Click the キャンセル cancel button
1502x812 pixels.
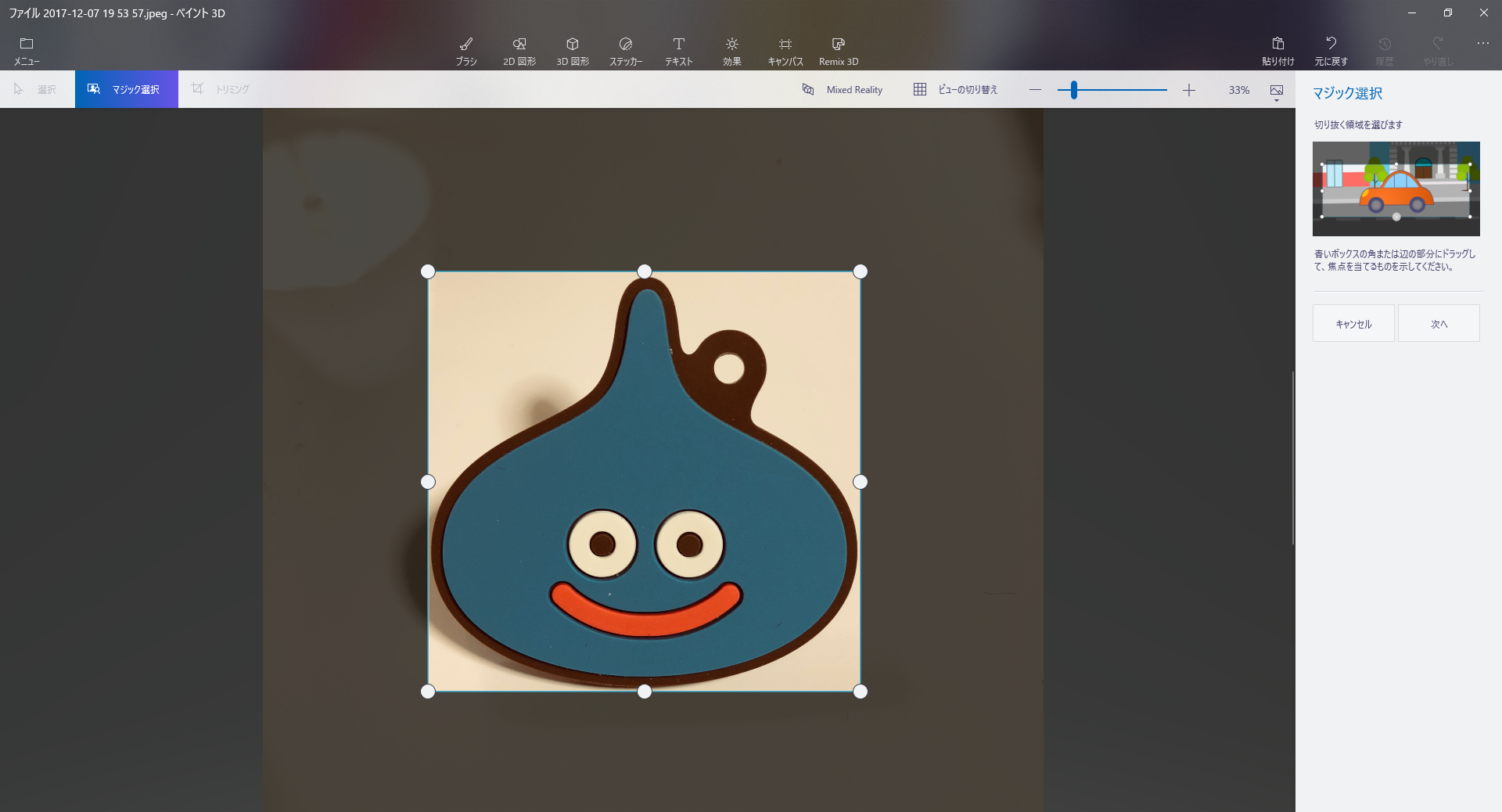click(1353, 323)
